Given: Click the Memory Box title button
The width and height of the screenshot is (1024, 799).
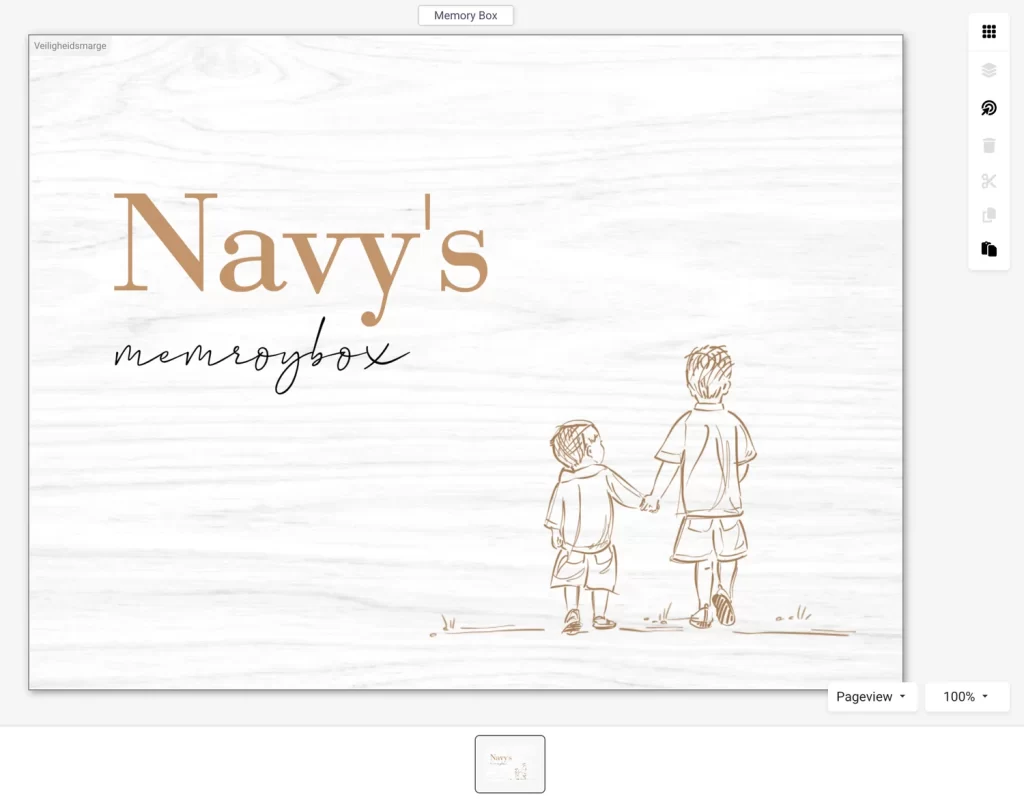Looking at the screenshot, I should point(465,16).
